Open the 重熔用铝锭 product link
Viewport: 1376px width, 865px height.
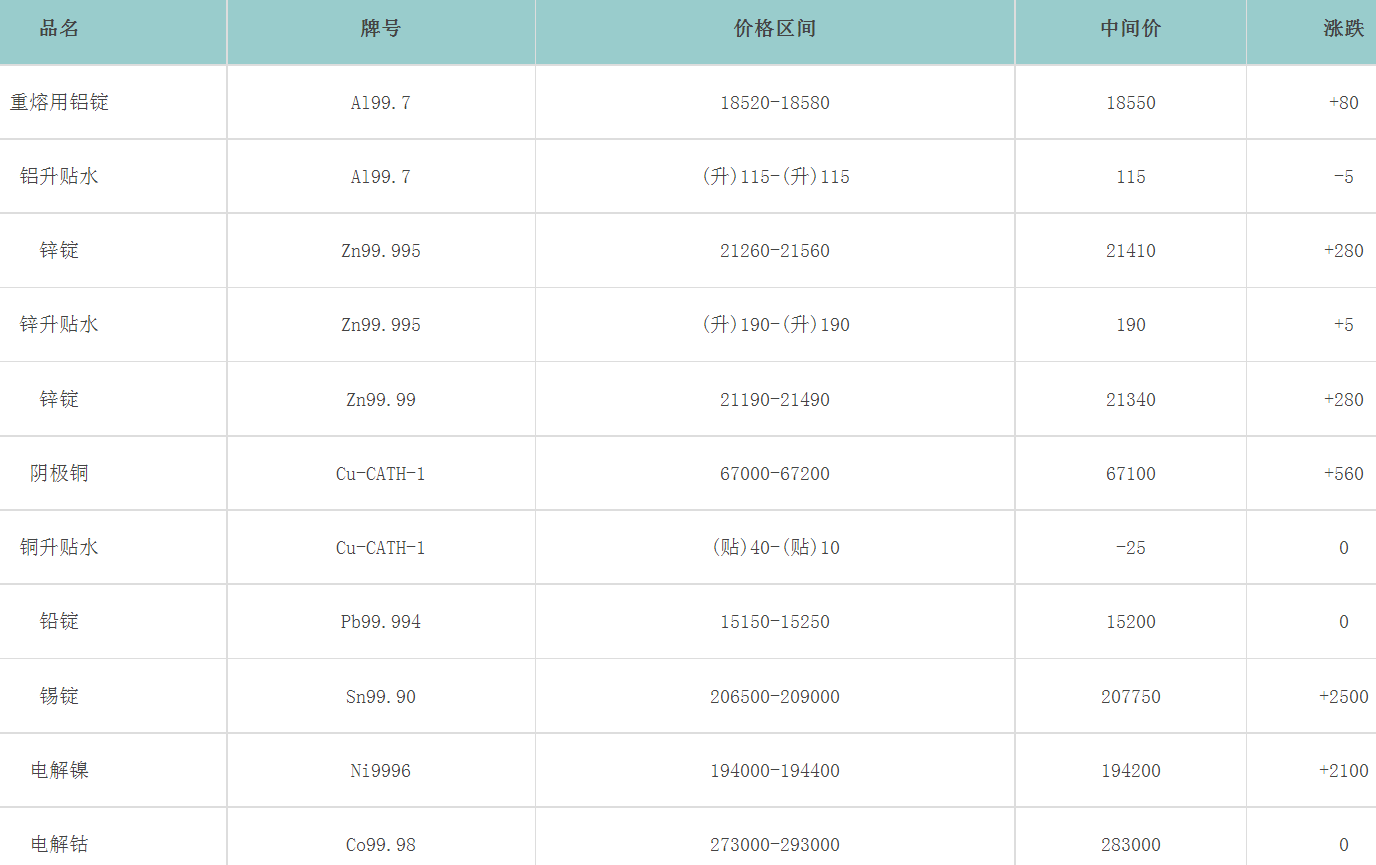tap(59, 102)
